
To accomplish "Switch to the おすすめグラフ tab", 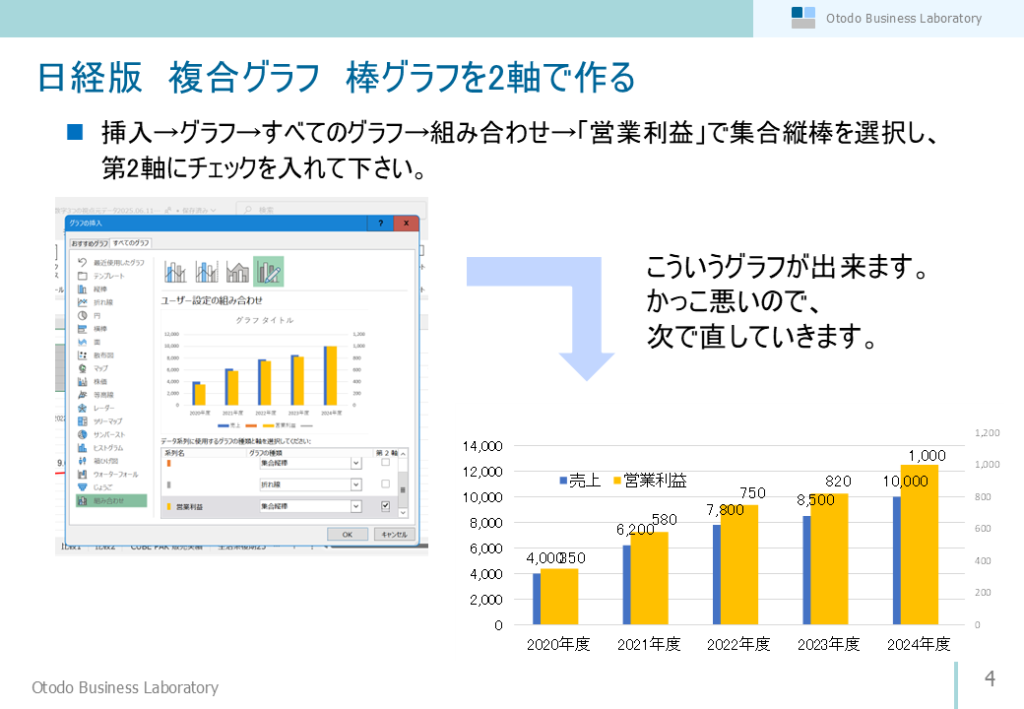I will pos(88,243).
